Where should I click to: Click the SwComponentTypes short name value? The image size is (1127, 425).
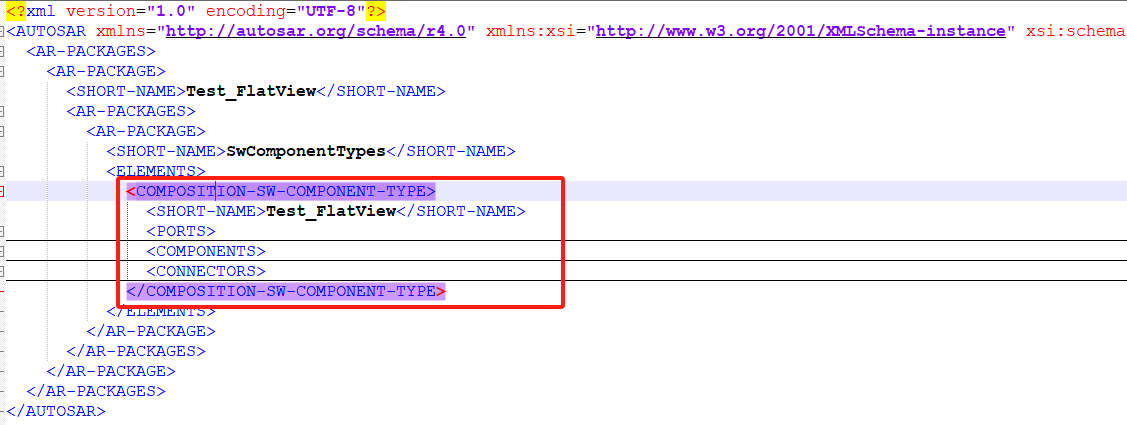(306, 152)
